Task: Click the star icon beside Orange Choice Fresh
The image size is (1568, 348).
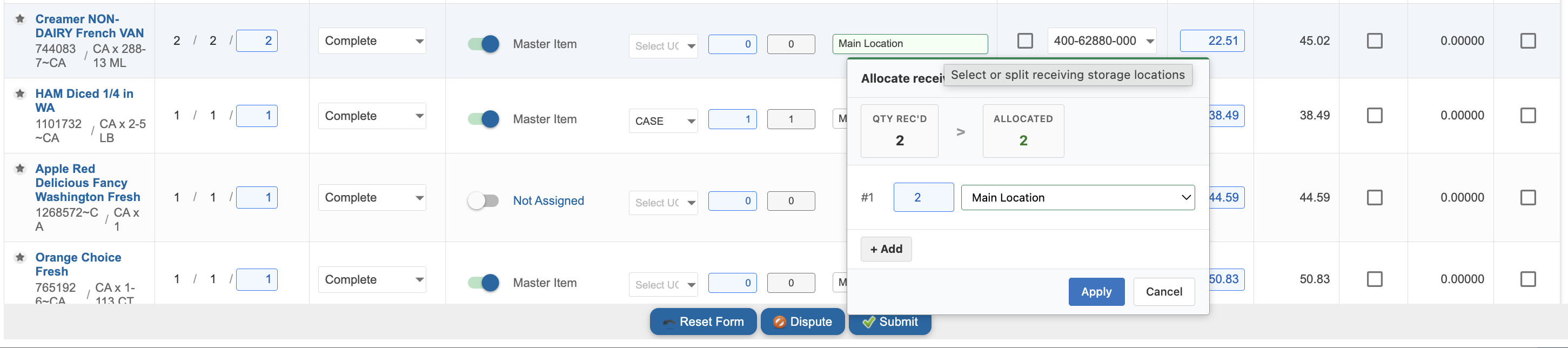Action: pos(20,257)
